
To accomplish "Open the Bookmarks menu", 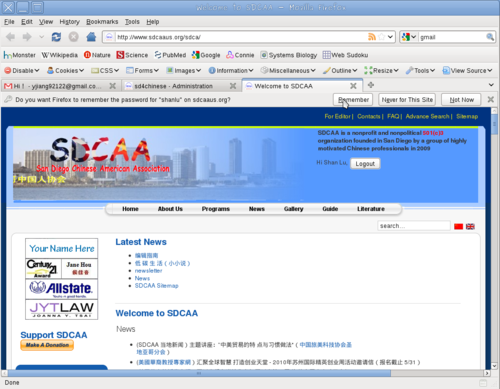I will [x=102, y=22].
